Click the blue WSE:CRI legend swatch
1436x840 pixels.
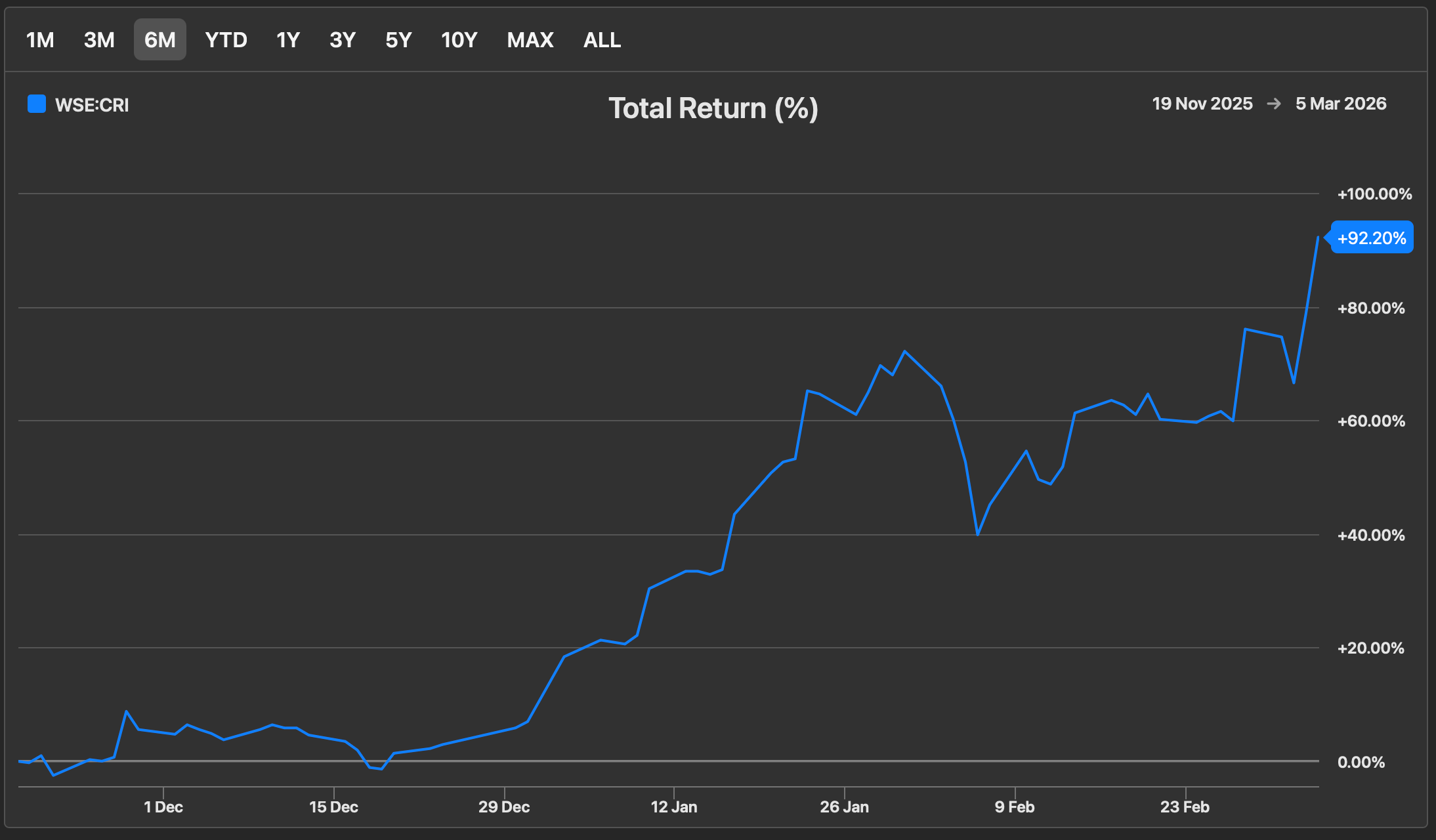pos(37,104)
